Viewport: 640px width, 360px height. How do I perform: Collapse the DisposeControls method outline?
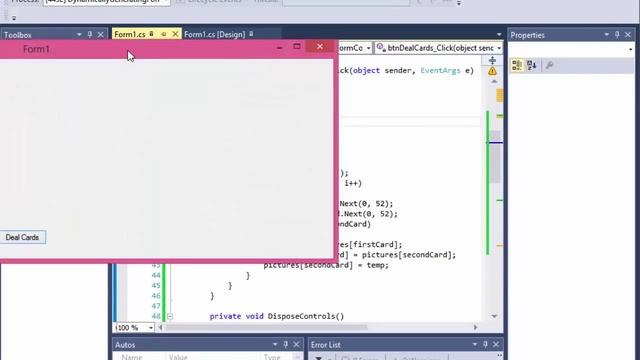click(x=170, y=316)
